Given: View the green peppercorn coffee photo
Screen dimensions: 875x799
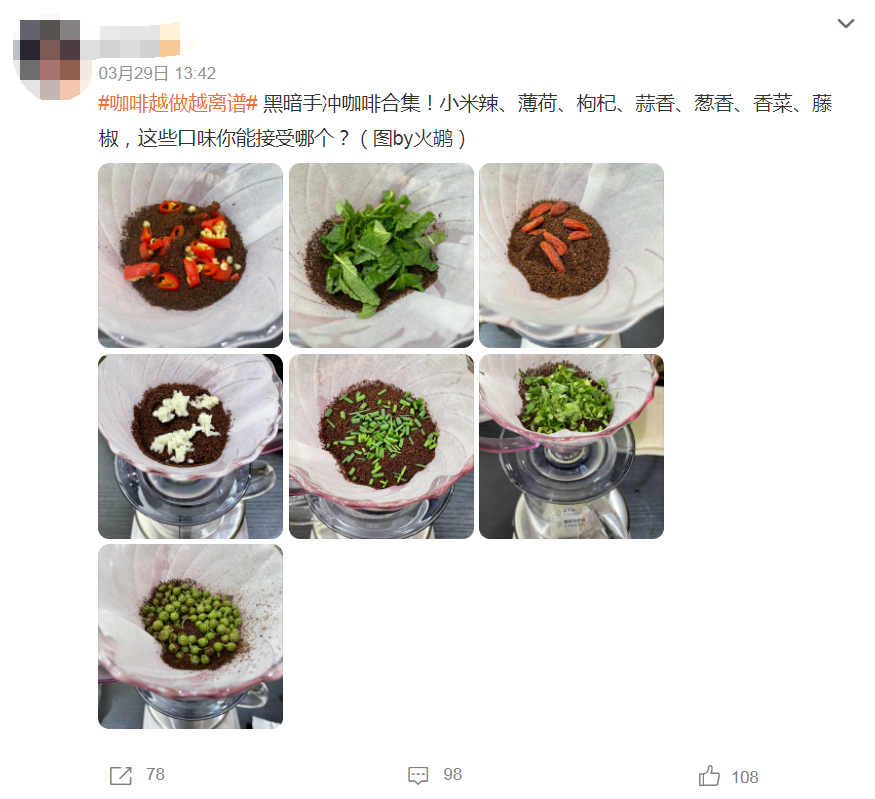Looking at the screenshot, I should (x=190, y=637).
